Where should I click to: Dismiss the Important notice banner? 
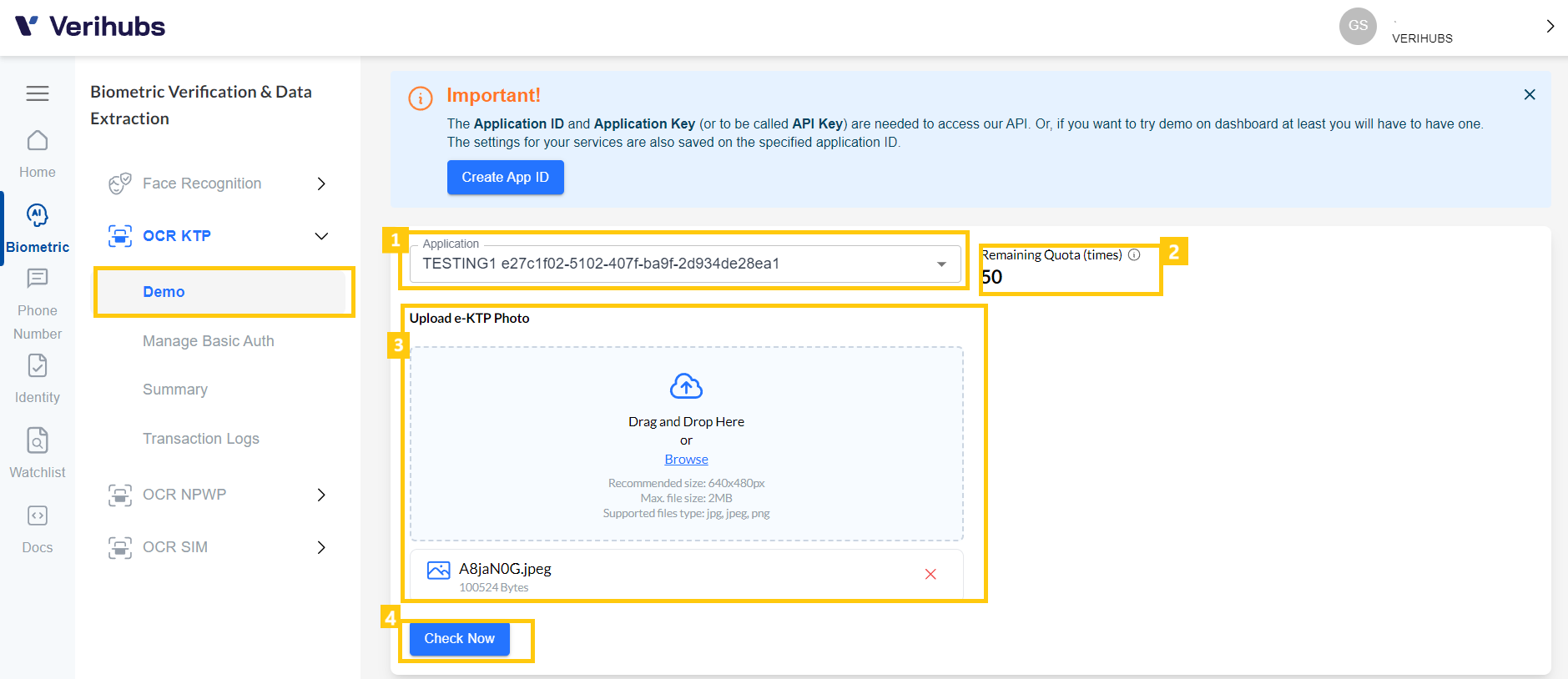click(1530, 95)
